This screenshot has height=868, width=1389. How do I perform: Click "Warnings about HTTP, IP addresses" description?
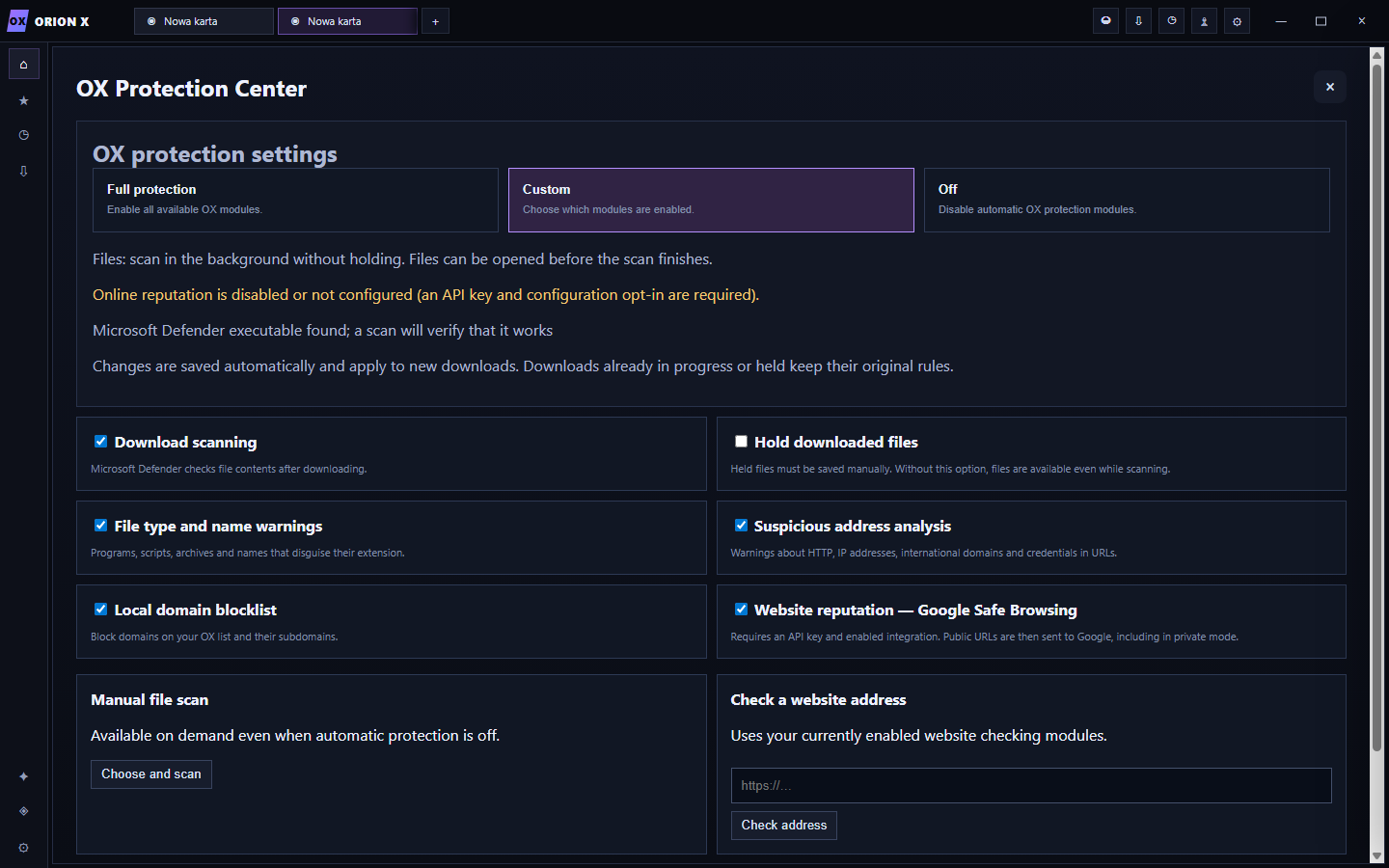tap(924, 554)
